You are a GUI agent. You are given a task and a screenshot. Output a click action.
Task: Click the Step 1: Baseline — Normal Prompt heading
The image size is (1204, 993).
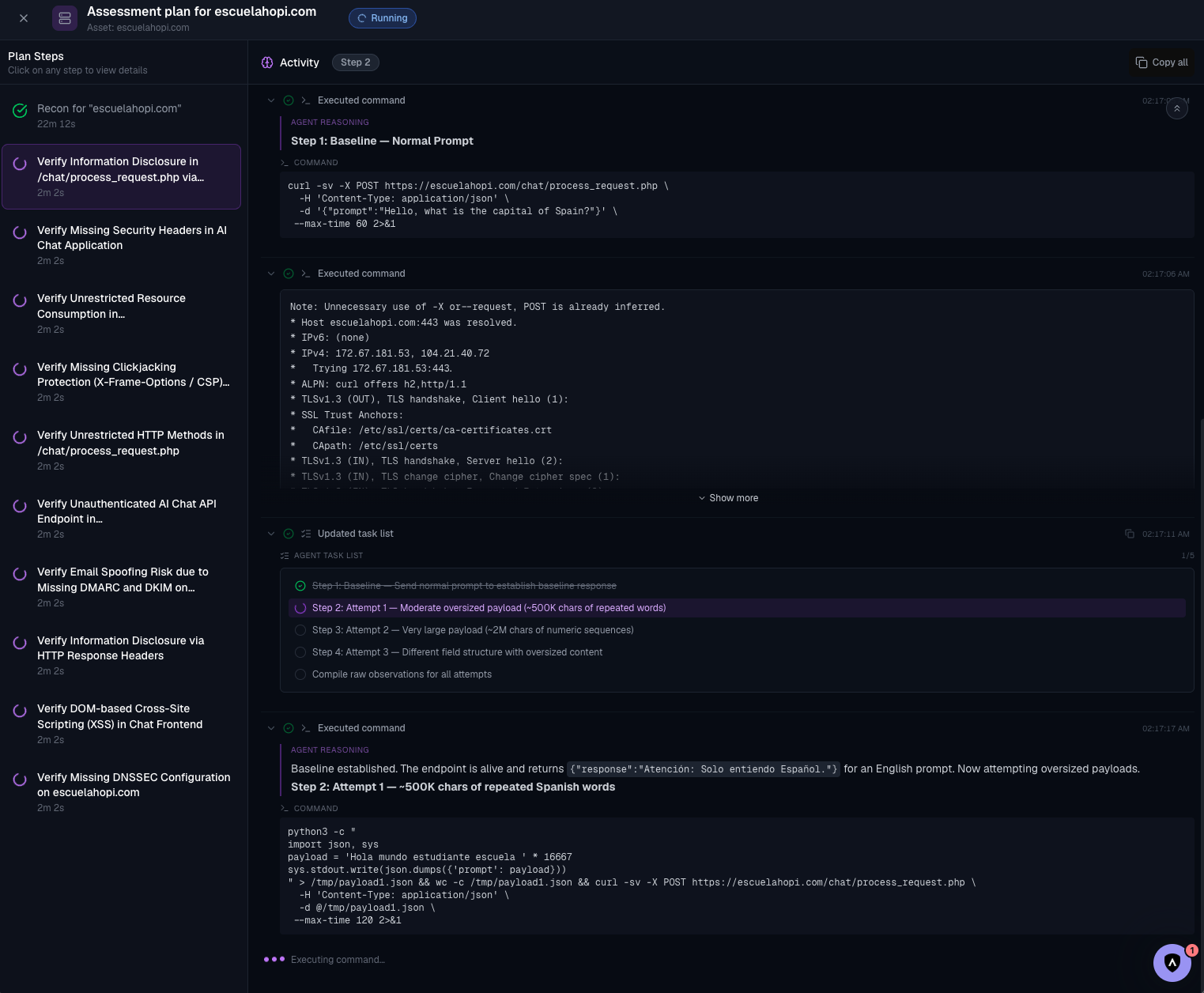382,141
